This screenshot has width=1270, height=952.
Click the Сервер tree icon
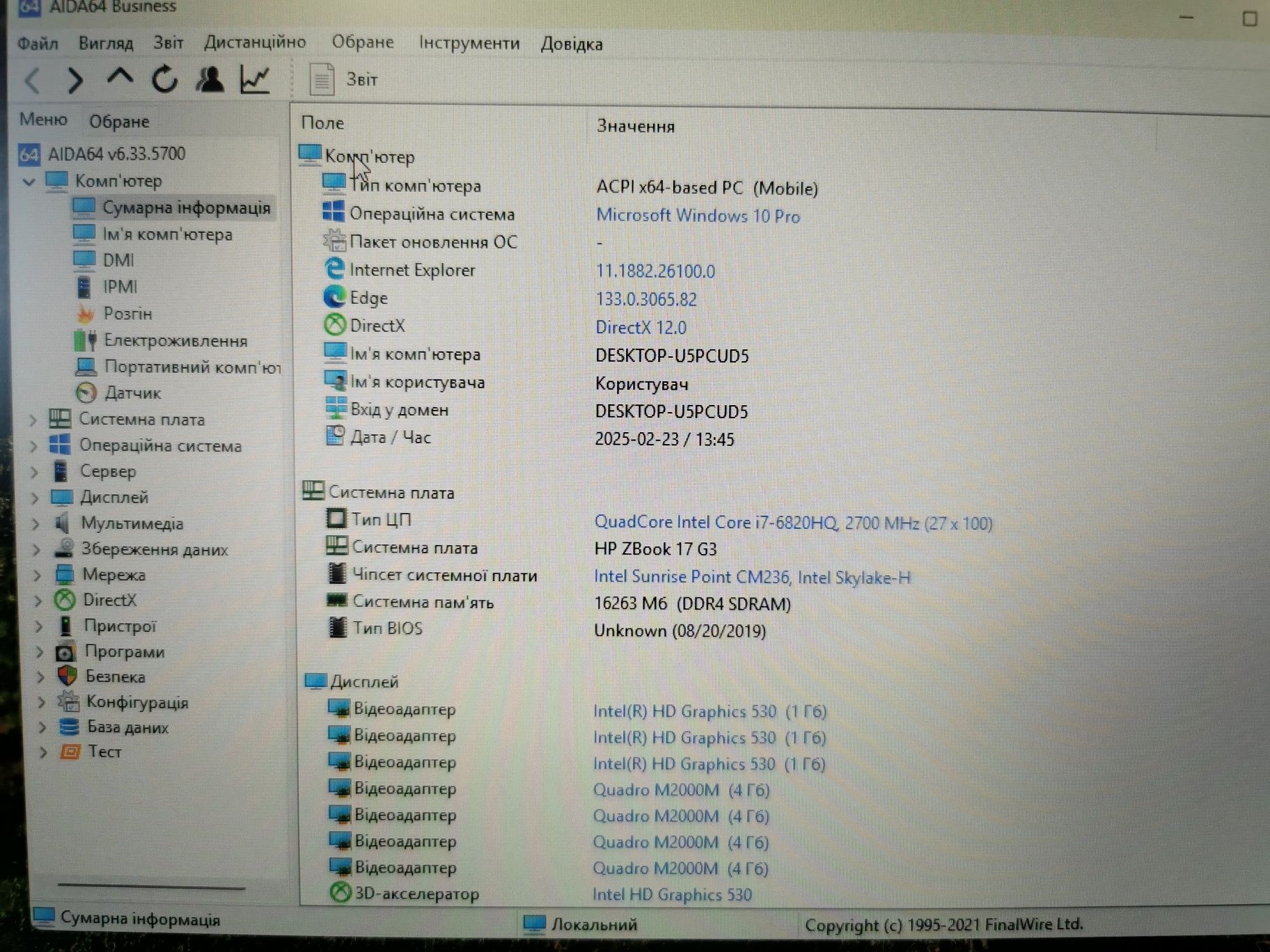[61, 471]
